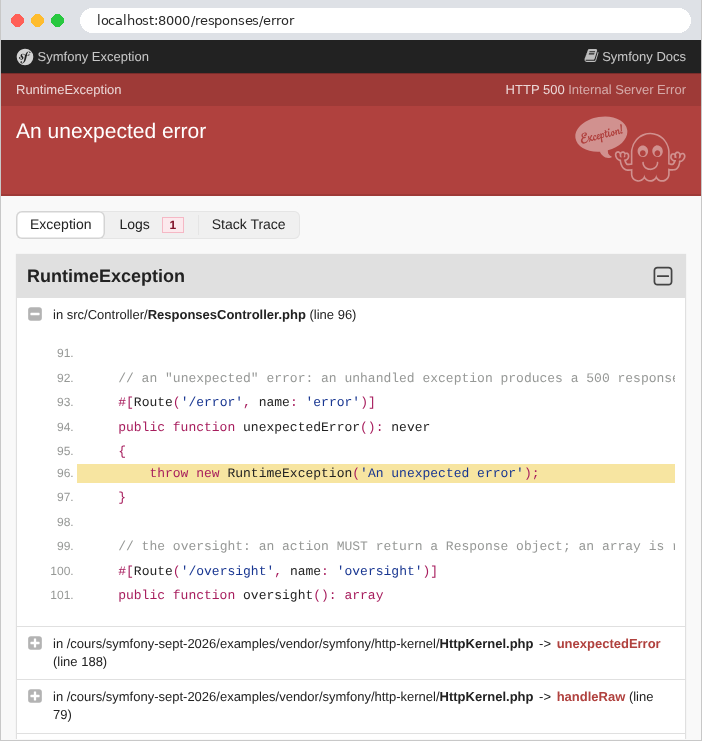
Task: Select the Exception tab
Action: (x=61, y=225)
